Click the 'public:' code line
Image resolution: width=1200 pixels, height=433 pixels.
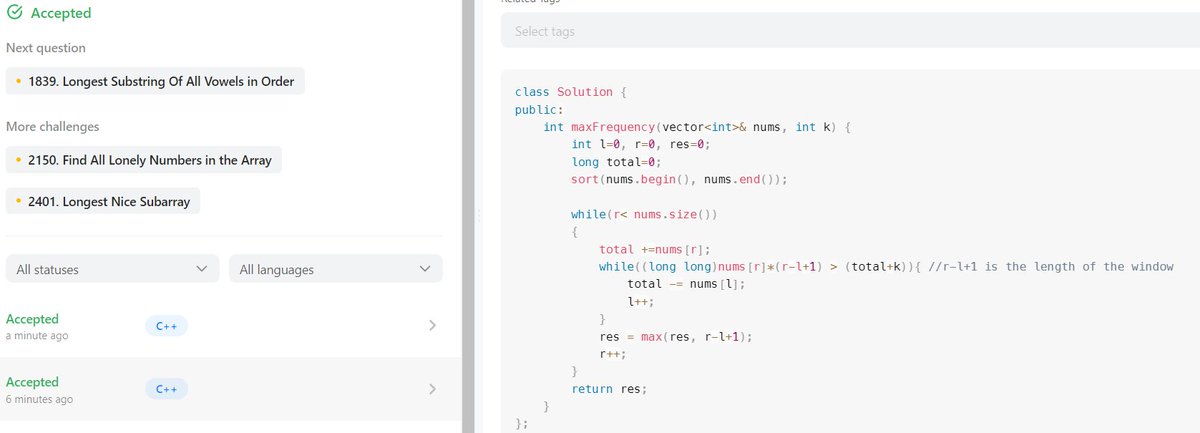[540, 110]
